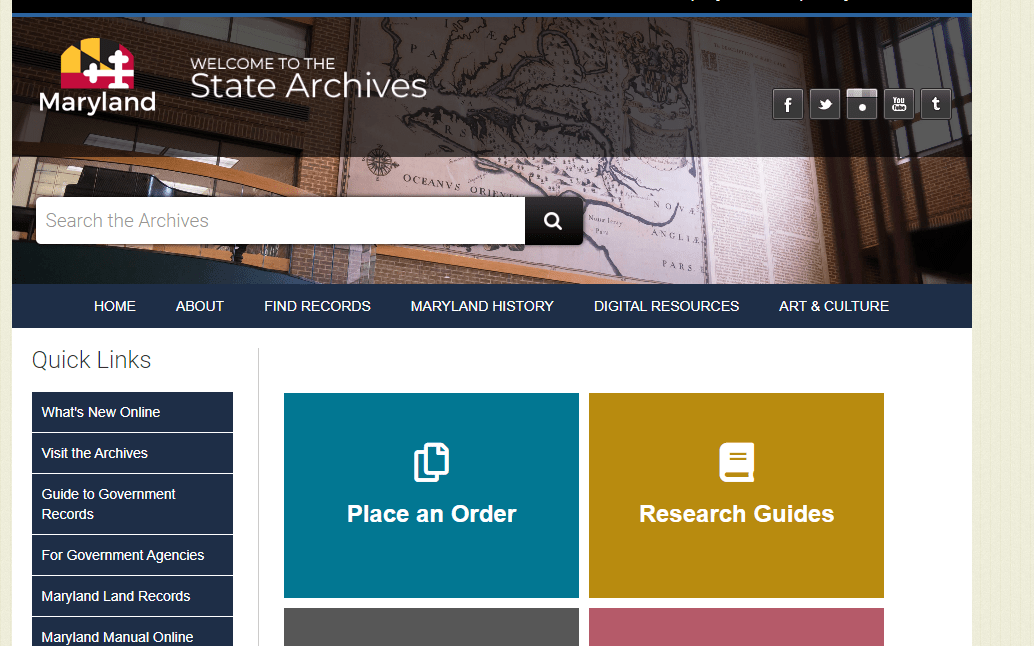Open What's New Online quick link
Image resolution: width=1034 pixels, height=646 pixels.
coord(133,412)
